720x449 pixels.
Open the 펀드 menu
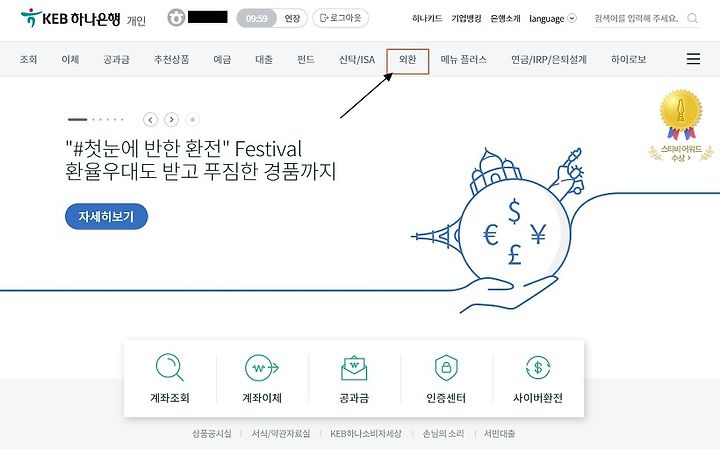[306, 59]
